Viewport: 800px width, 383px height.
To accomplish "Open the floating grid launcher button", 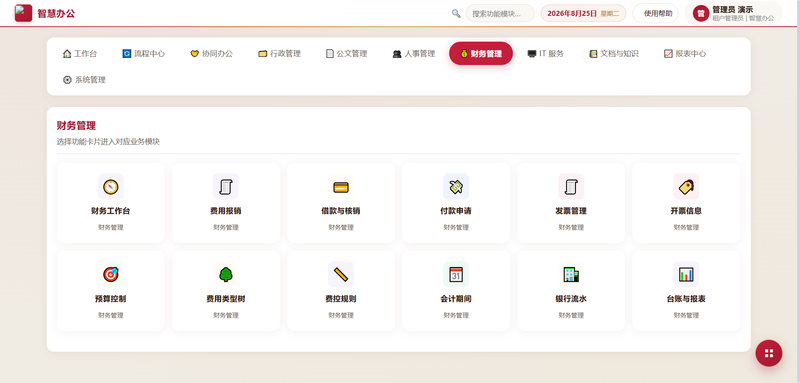I will coord(769,353).
